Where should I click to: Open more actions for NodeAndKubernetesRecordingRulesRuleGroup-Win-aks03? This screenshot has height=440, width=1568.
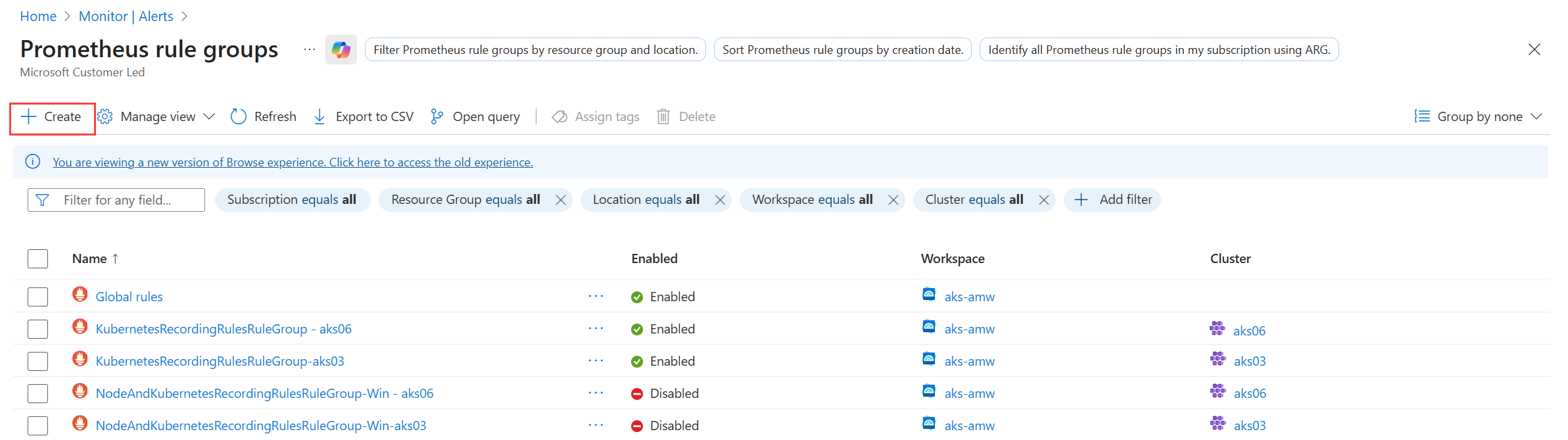(596, 426)
